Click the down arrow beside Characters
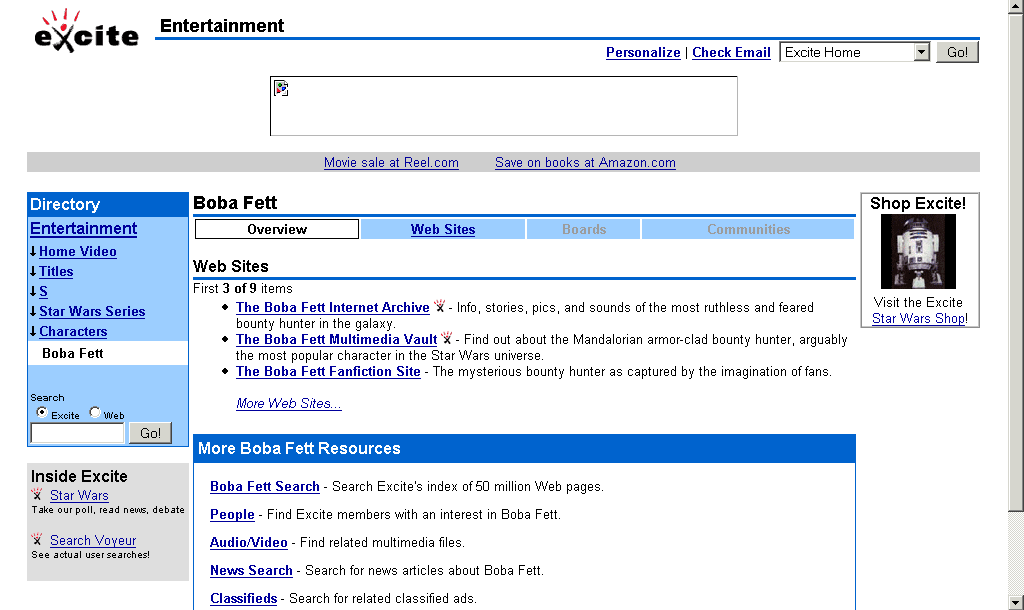This screenshot has width=1024, height=610. pyautogui.click(x=33, y=331)
